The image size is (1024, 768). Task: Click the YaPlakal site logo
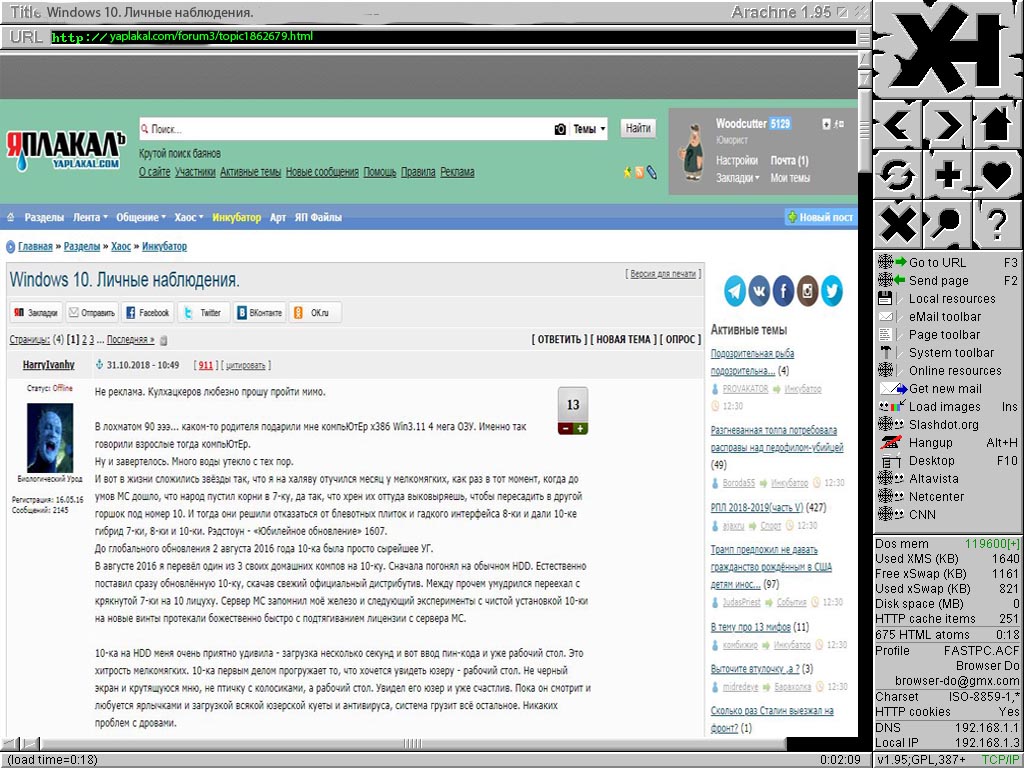click(x=65, y=152)
